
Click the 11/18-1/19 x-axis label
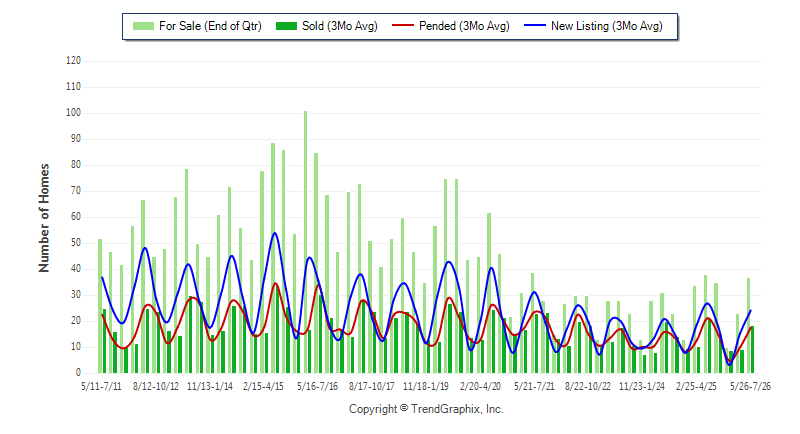tap(426, 386)
